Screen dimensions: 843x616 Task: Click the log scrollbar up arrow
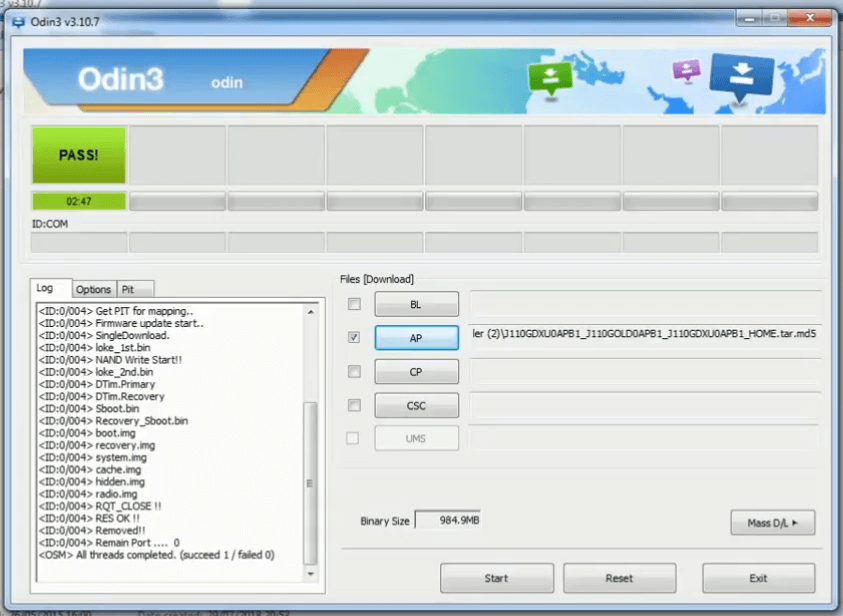[x=311, y=312]
